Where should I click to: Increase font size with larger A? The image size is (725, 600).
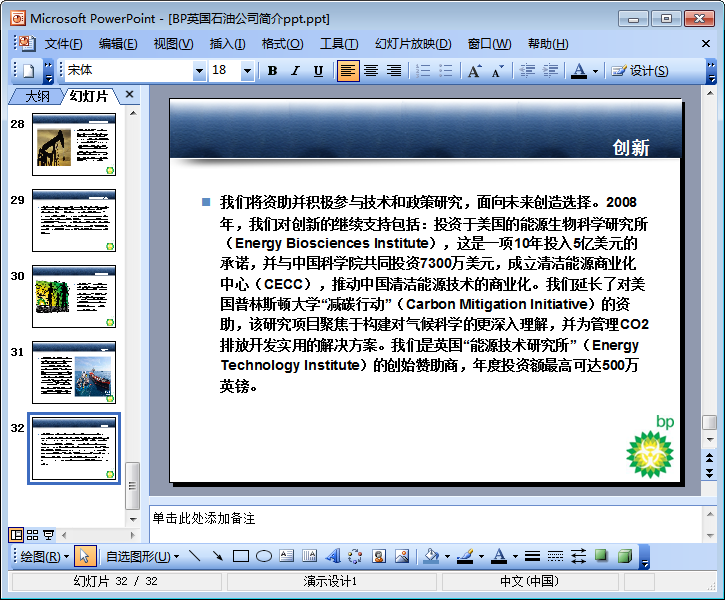pos(474,71)
